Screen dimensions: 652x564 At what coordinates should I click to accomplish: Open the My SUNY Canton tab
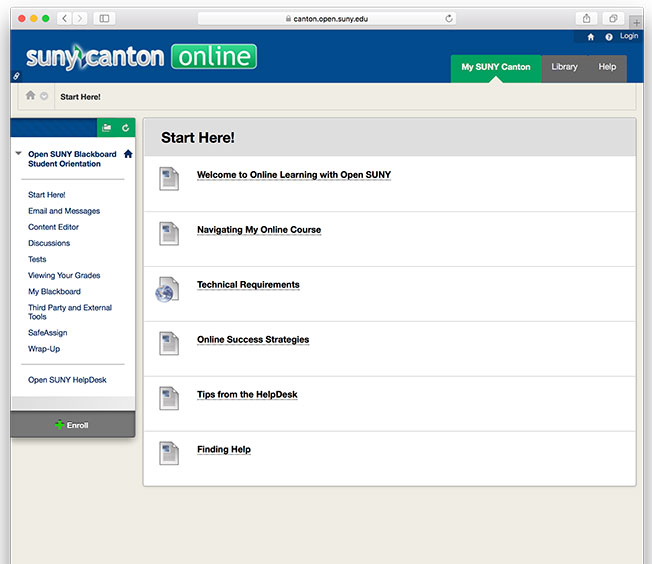[x=495, y=67]
